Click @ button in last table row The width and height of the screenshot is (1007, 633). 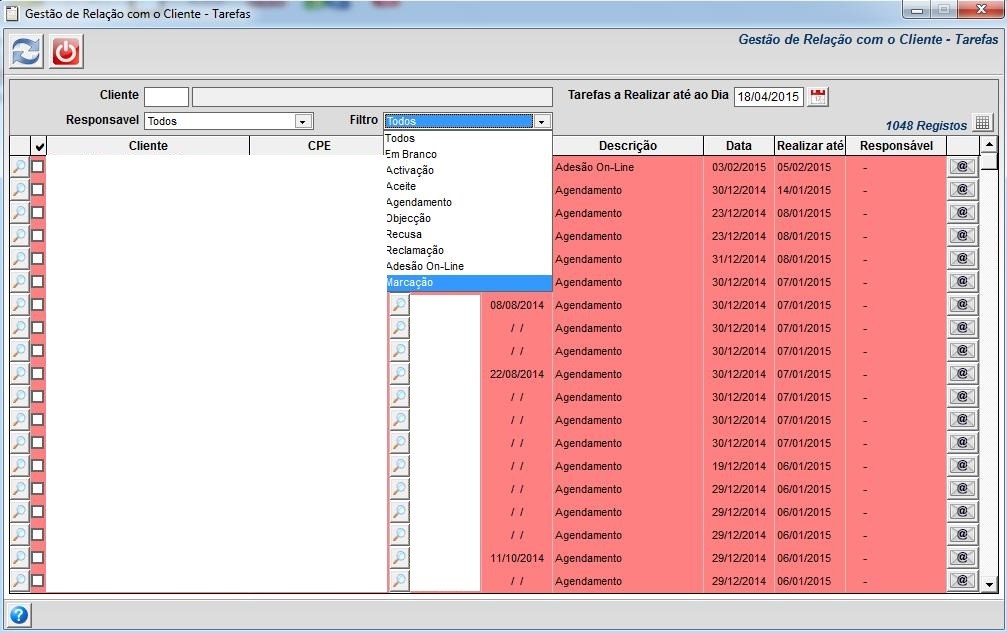(961, 581)
